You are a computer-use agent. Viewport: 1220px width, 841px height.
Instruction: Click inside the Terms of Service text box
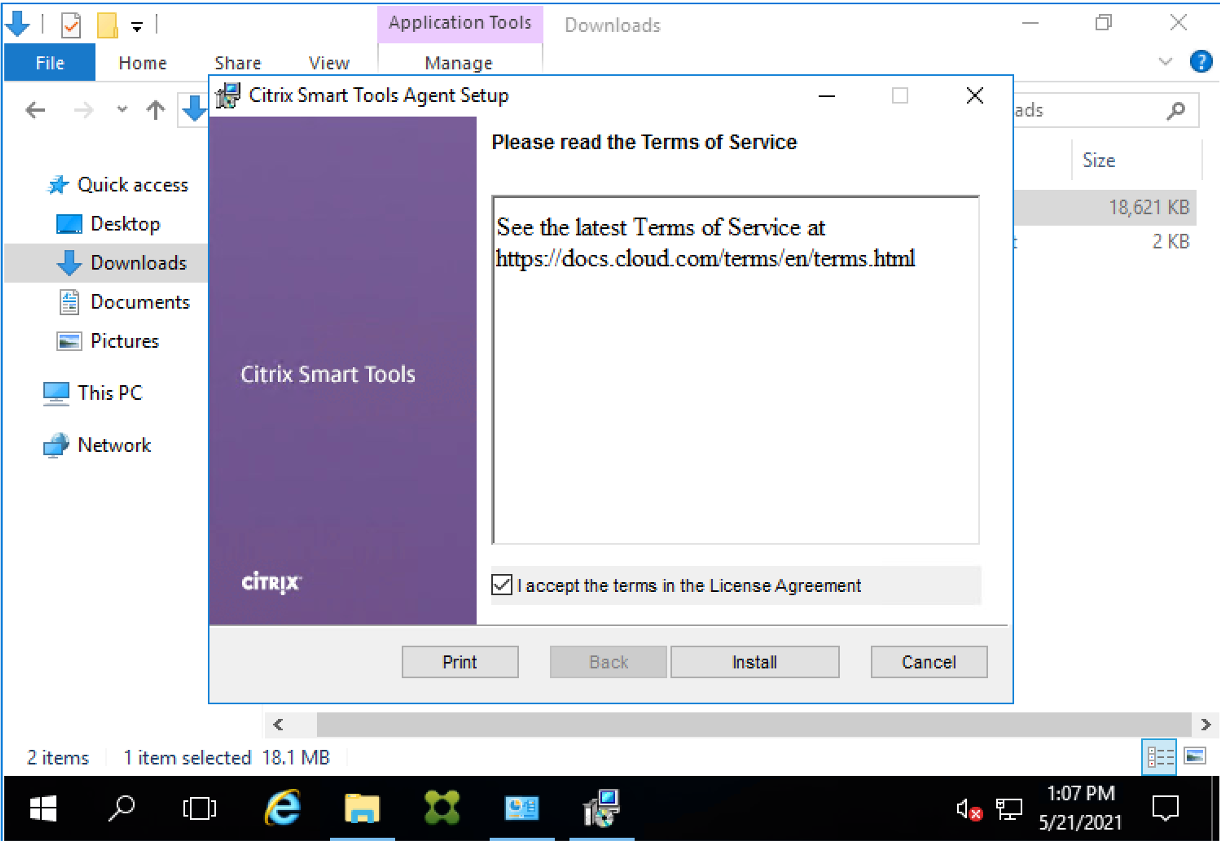click(x=735, y=370)
